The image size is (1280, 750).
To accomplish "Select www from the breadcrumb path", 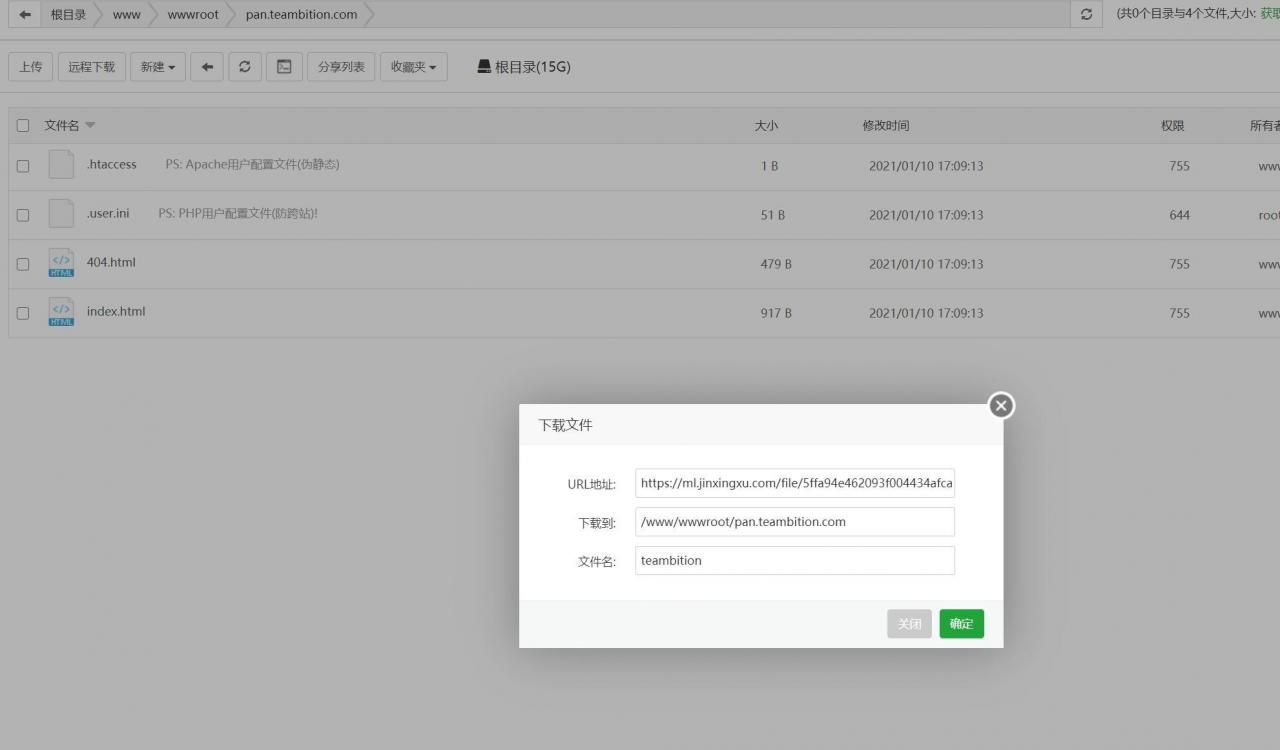I will tap(126, 15).
